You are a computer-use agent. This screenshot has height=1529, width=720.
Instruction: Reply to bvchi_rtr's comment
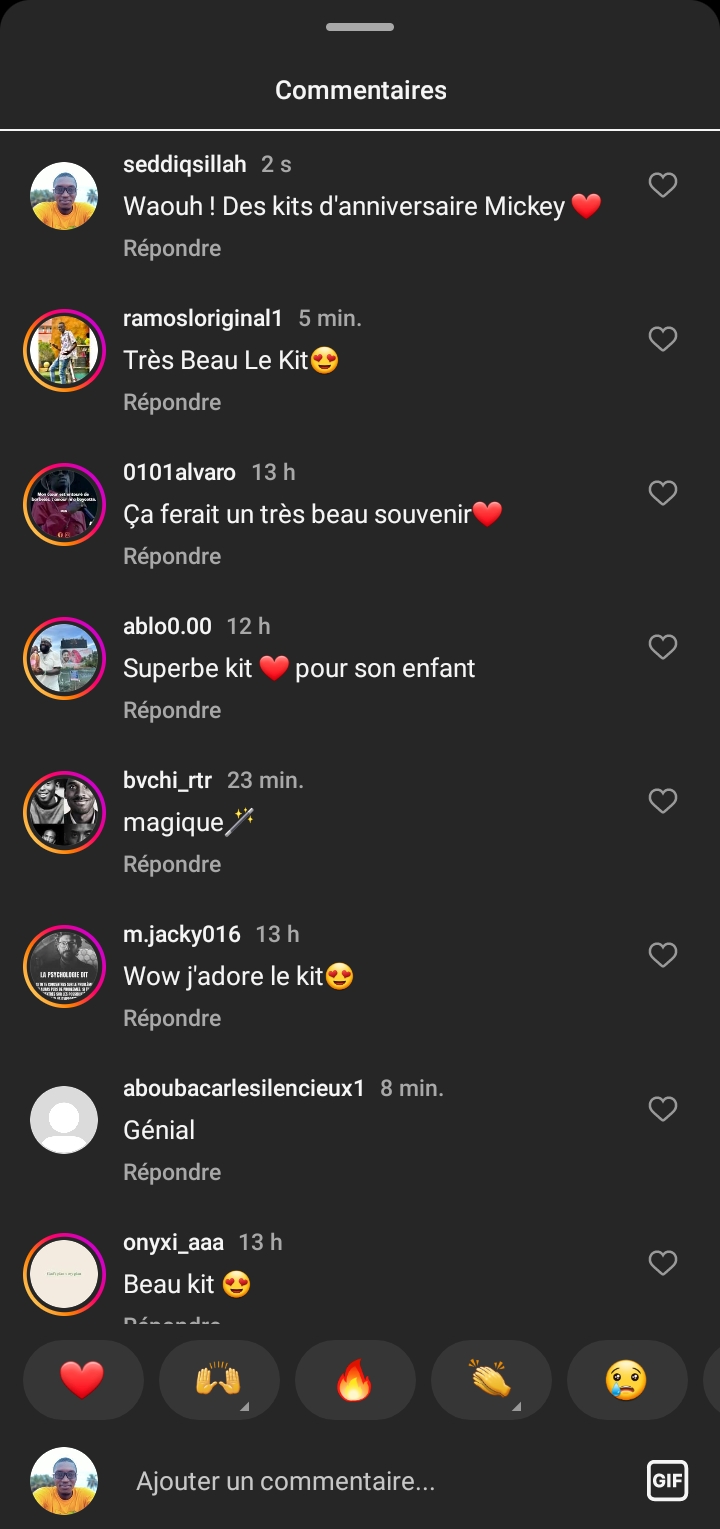coord(172,864)
